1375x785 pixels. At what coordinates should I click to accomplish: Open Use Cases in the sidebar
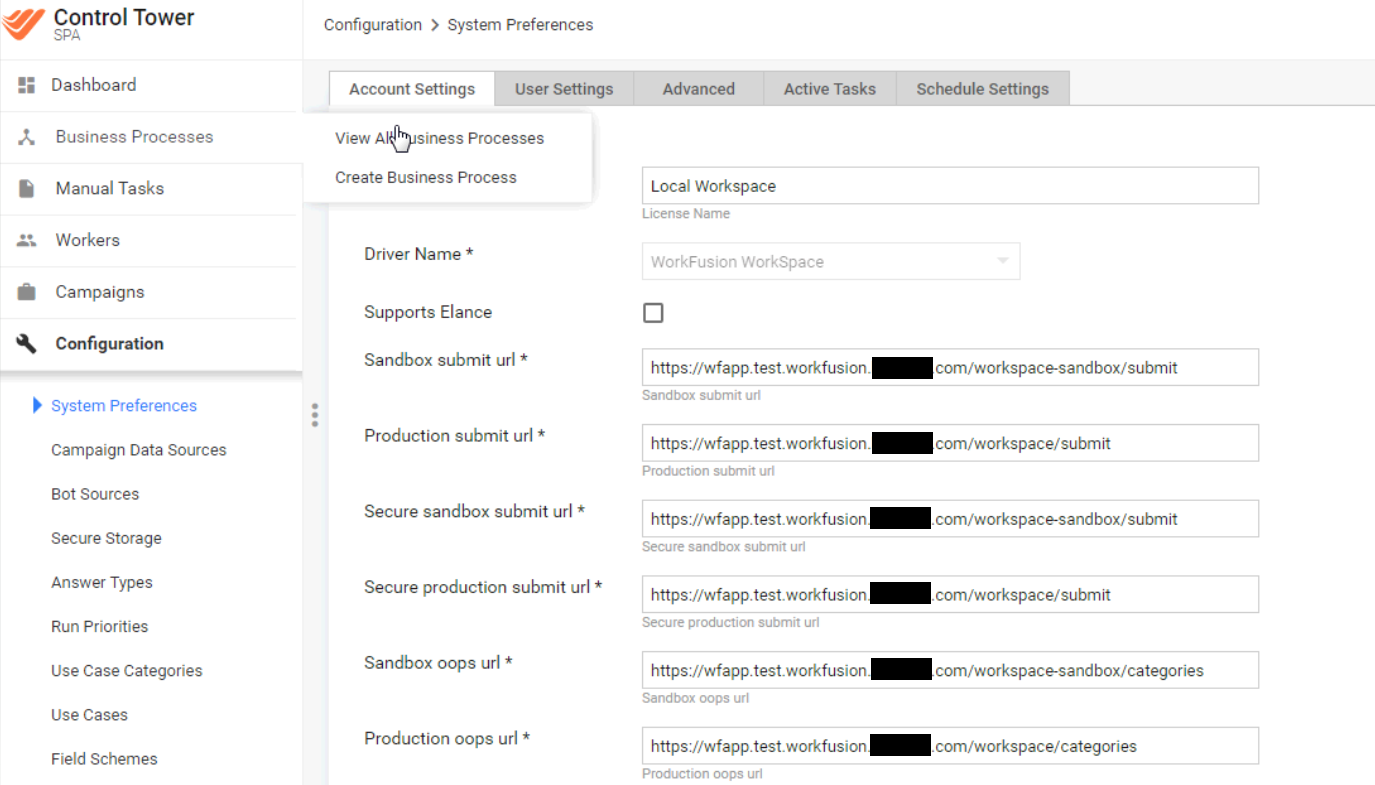pos(90,714)
